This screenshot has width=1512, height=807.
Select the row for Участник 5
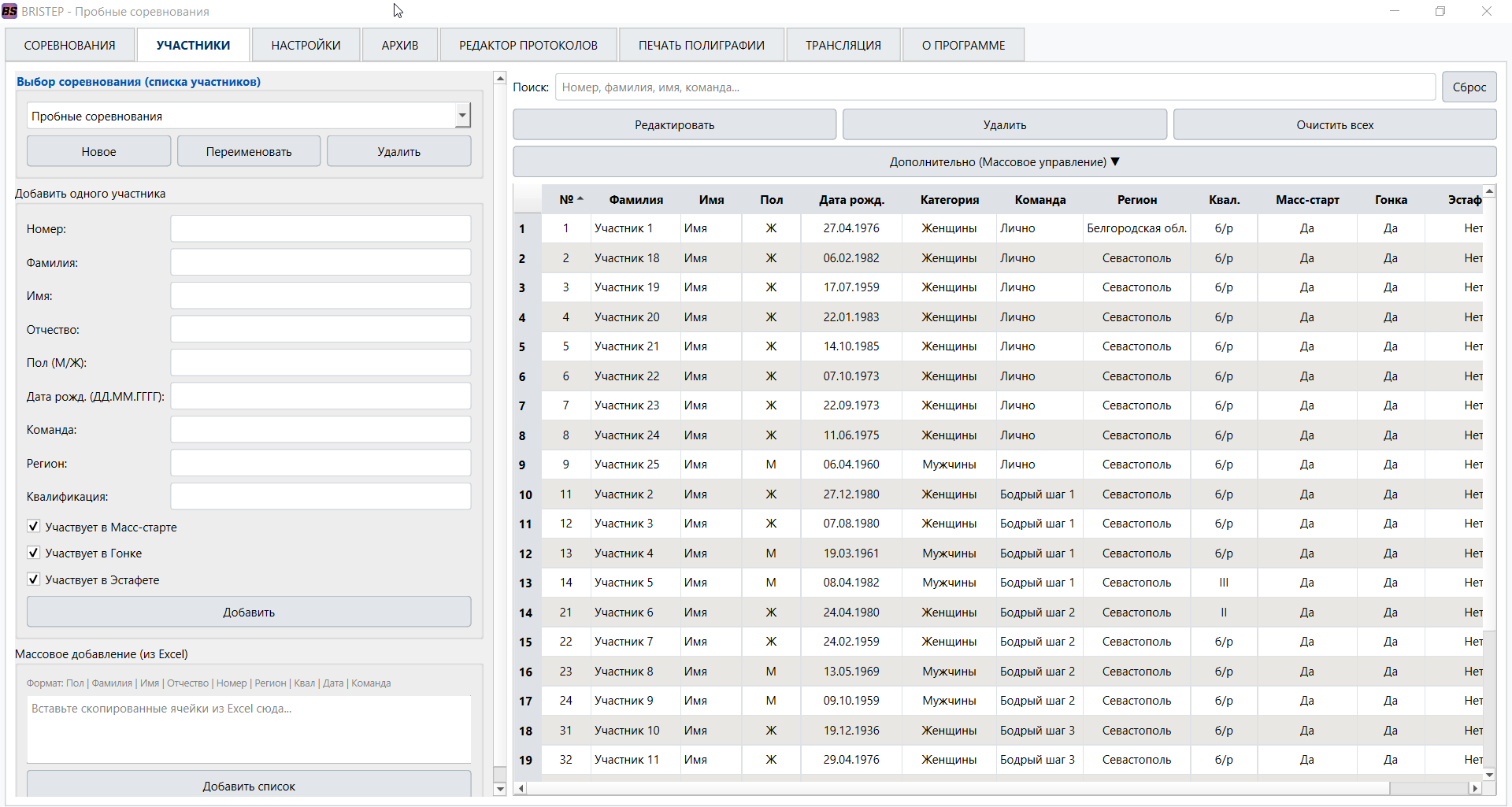click(624, 583)
